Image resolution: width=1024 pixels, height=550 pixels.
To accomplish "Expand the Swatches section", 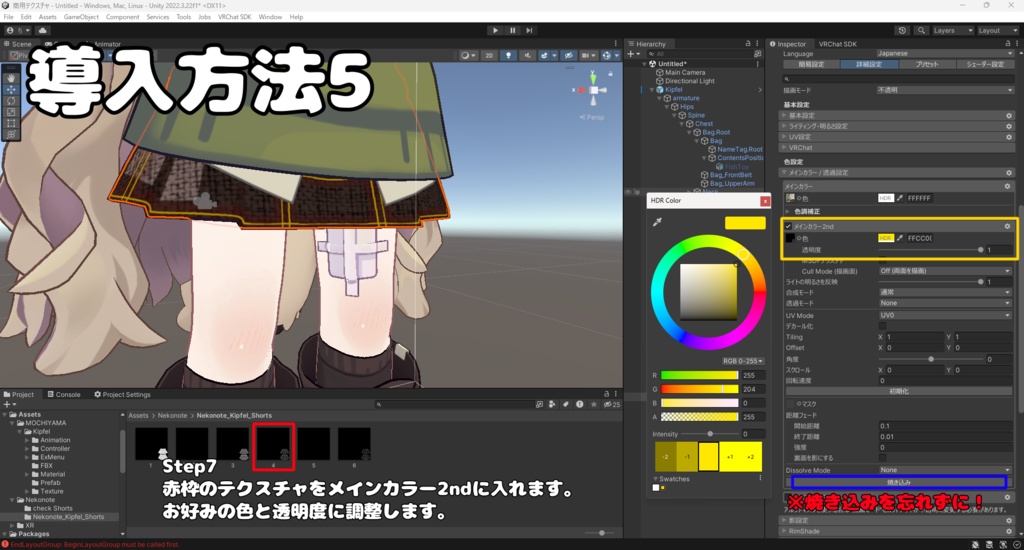I will click(656, 479).
